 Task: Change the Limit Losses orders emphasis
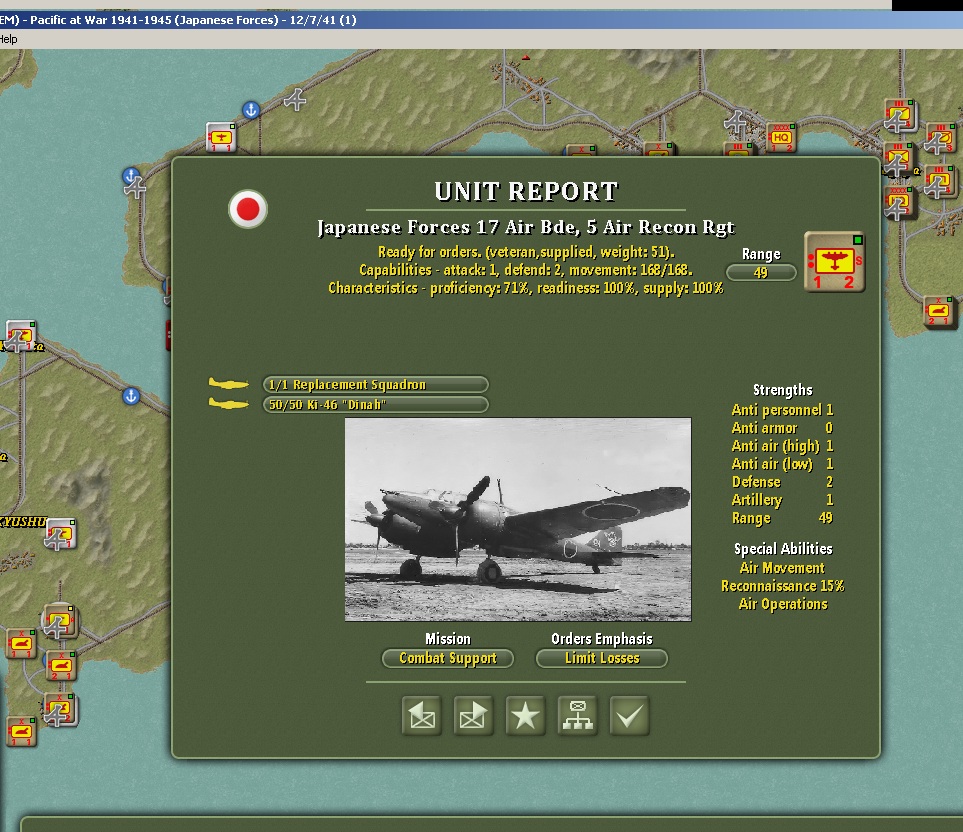click(601, 658)
